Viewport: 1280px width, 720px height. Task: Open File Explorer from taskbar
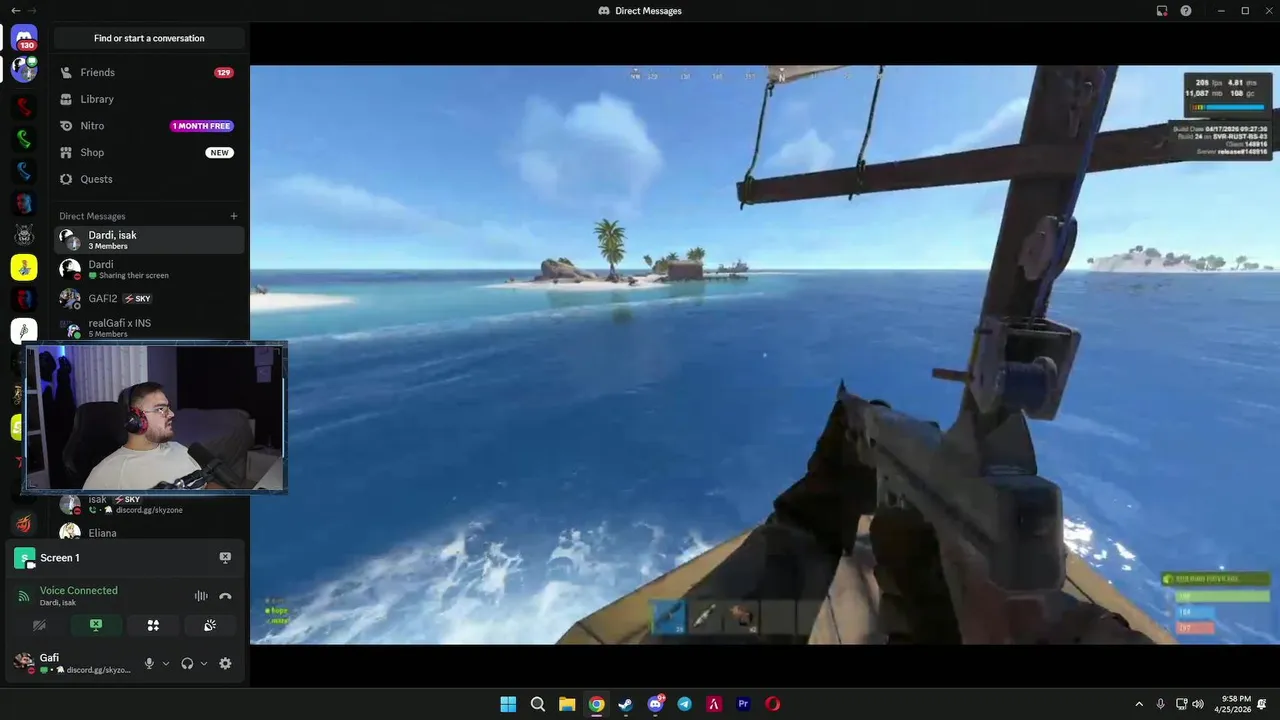pos(567,704)
